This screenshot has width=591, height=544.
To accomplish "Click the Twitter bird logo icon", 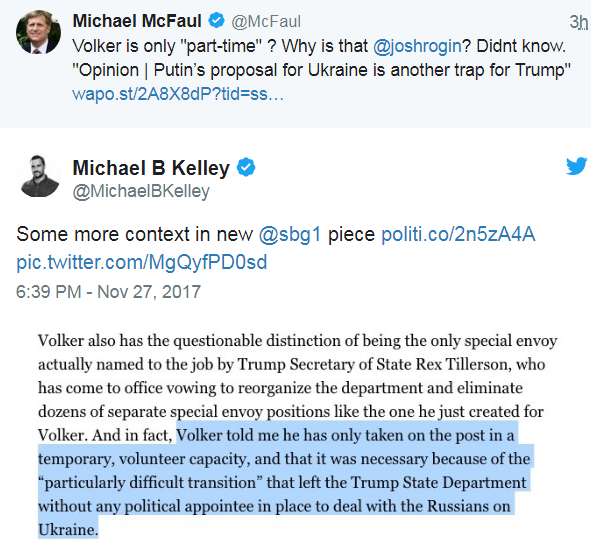I will pos(576,166).
